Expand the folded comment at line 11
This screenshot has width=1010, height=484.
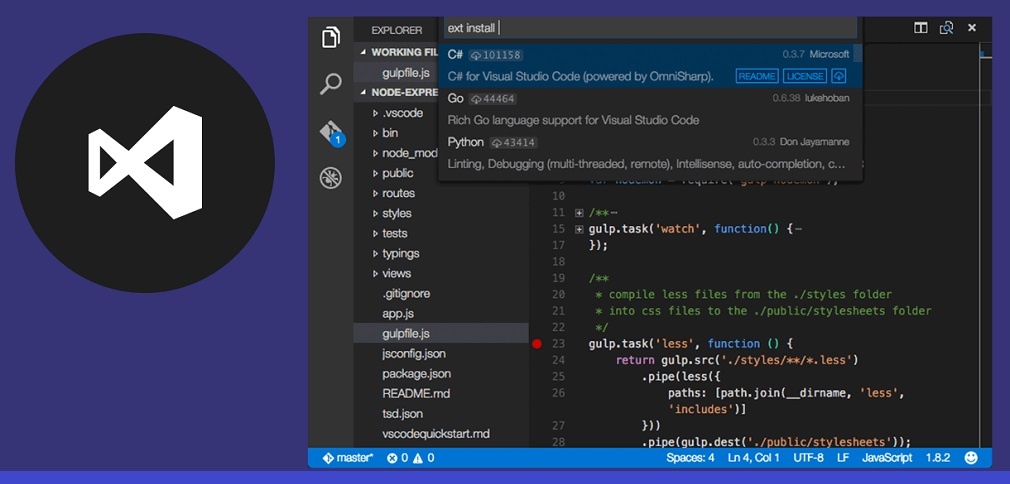[578, 213]
